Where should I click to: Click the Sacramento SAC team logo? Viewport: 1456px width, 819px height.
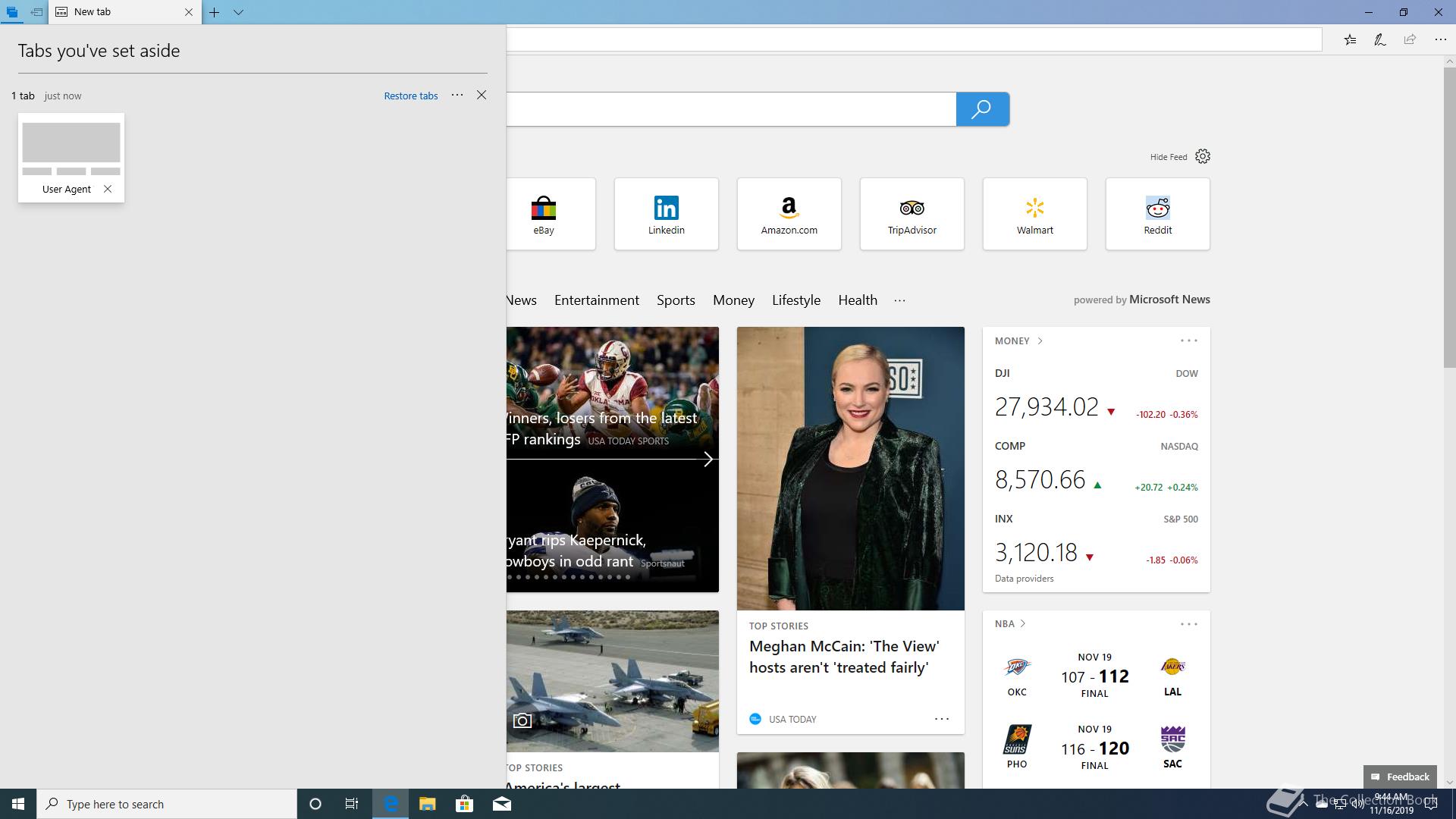1172,739
